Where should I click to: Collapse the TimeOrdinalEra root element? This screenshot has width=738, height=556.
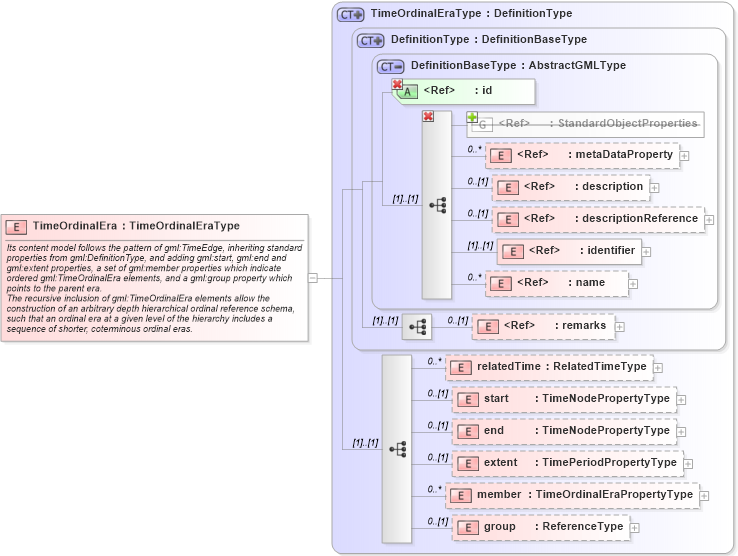pyautogui.click(x=313, y=278)
